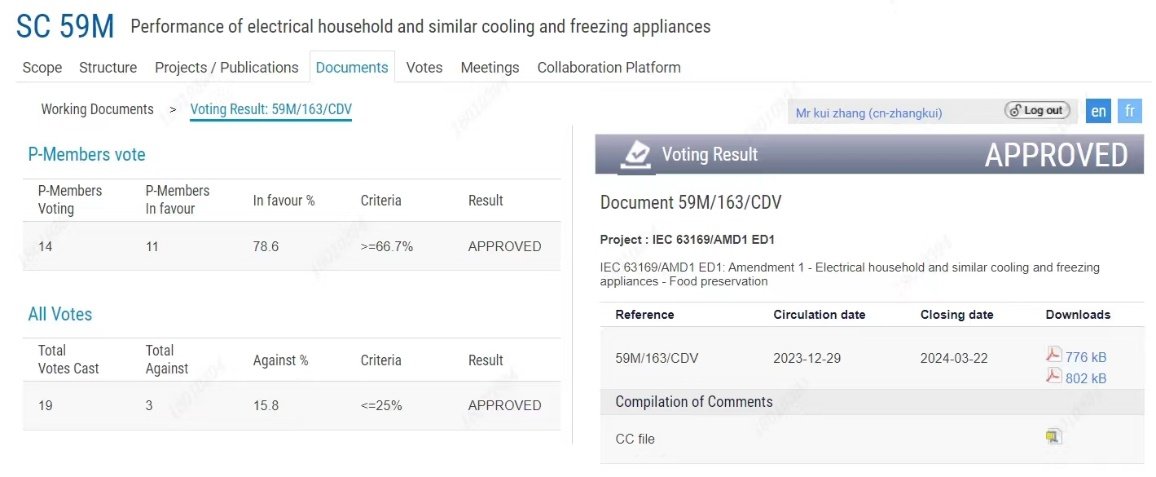Click the ballot box Voting Result icon
1156x477 pixels.
(634, 154)
